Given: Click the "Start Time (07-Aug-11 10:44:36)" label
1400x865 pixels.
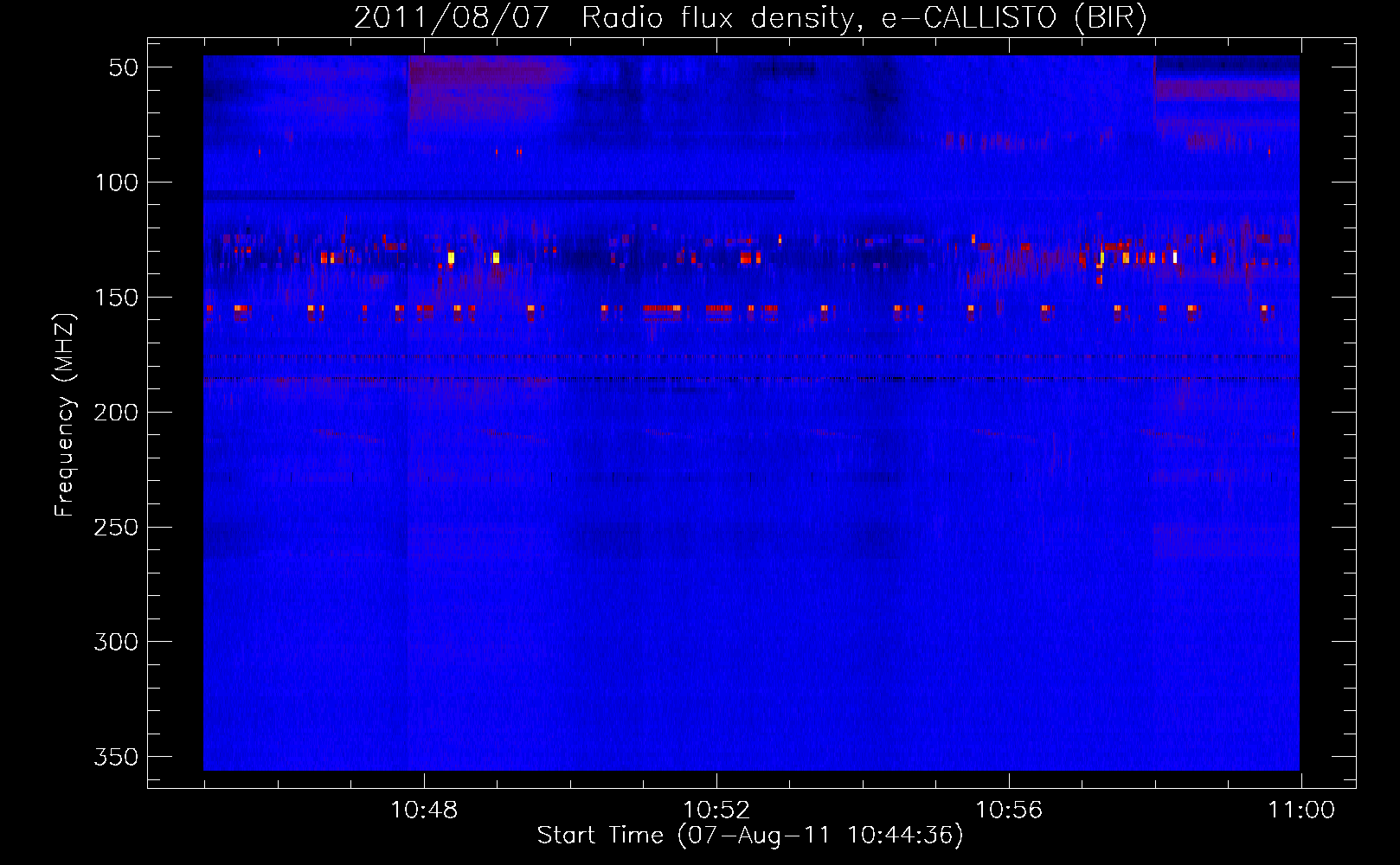Looking at the screenshot, I should coord(750,836).
